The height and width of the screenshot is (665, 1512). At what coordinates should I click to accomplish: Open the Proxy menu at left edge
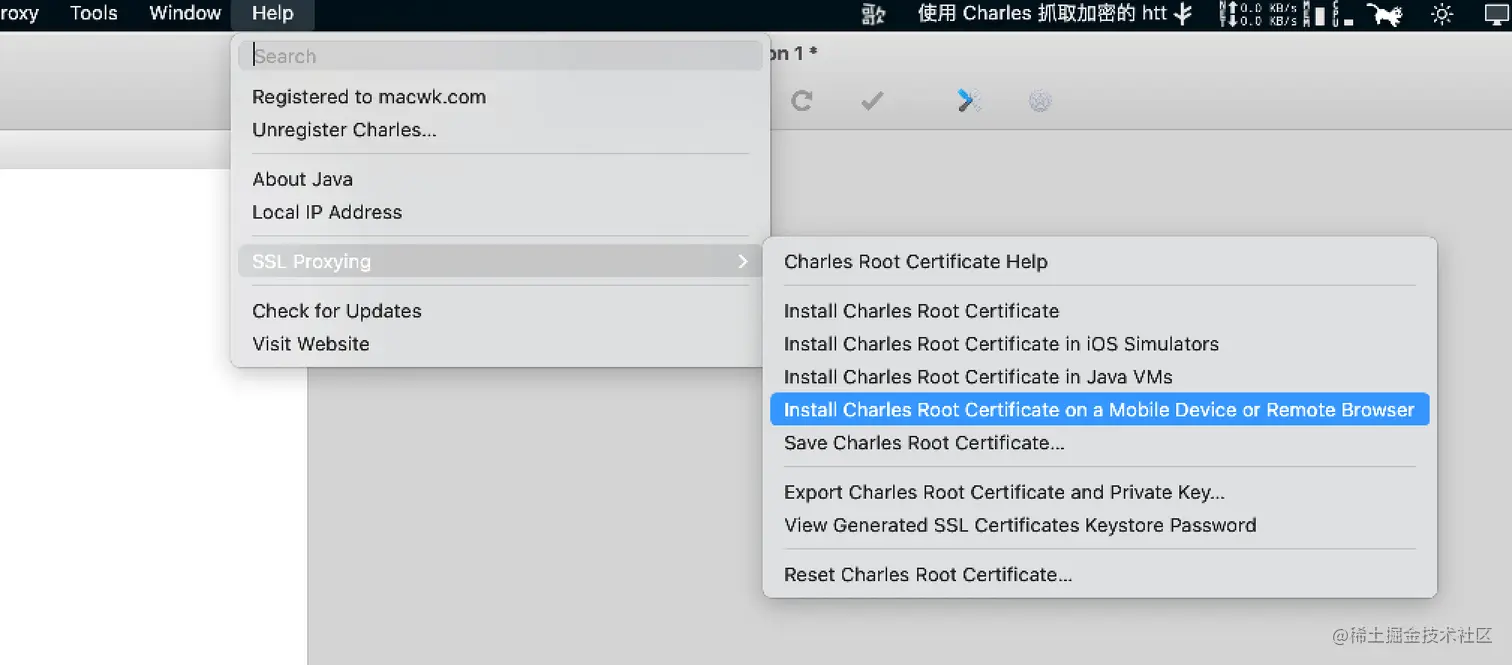click(19, 13)
